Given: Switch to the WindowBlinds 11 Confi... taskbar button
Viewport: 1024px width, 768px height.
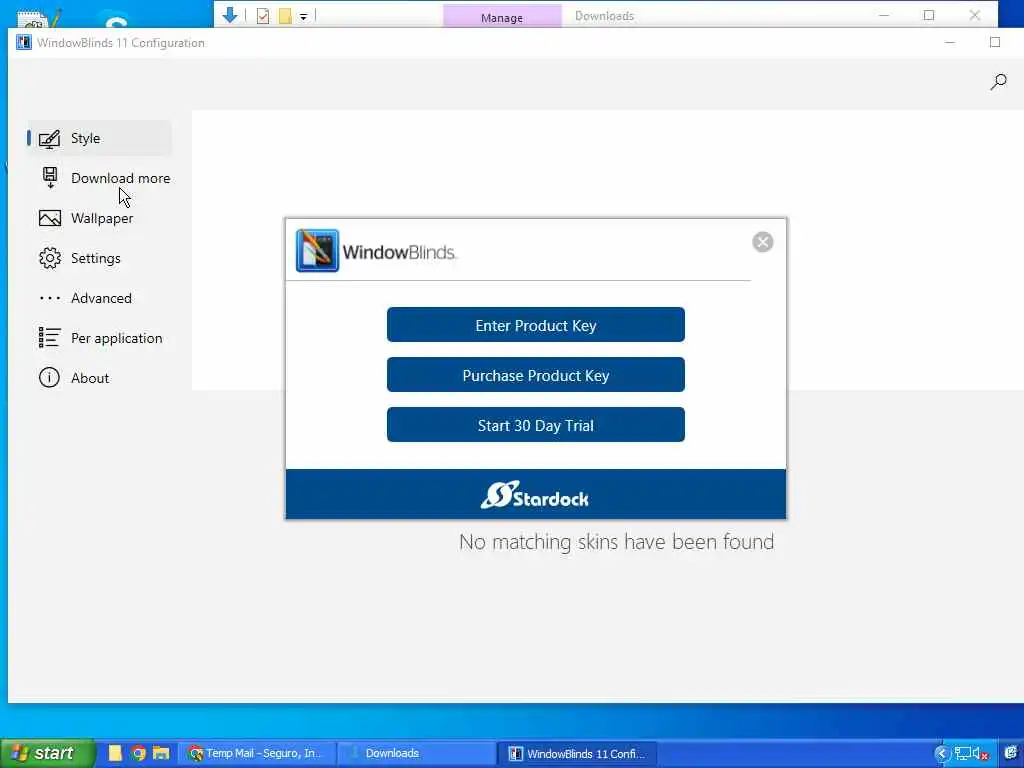Looking at the screenshot, I should tap(577, 753).
